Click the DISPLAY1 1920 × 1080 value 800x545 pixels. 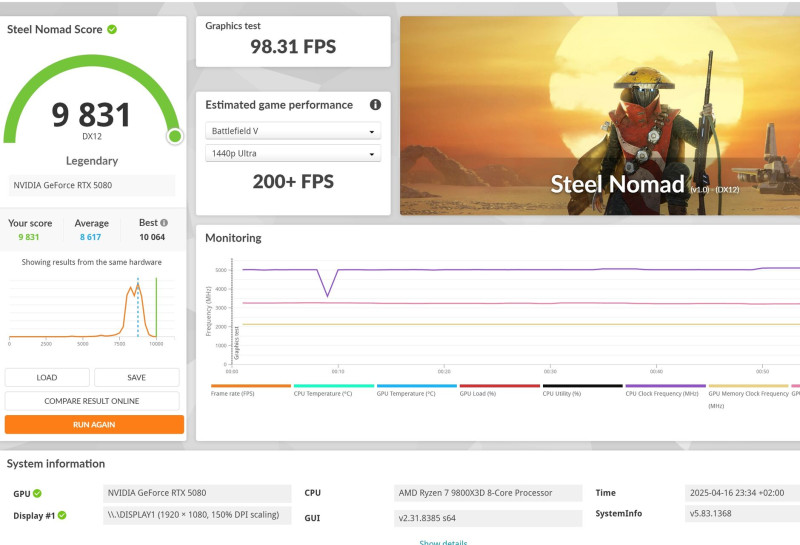pos(197,515)
